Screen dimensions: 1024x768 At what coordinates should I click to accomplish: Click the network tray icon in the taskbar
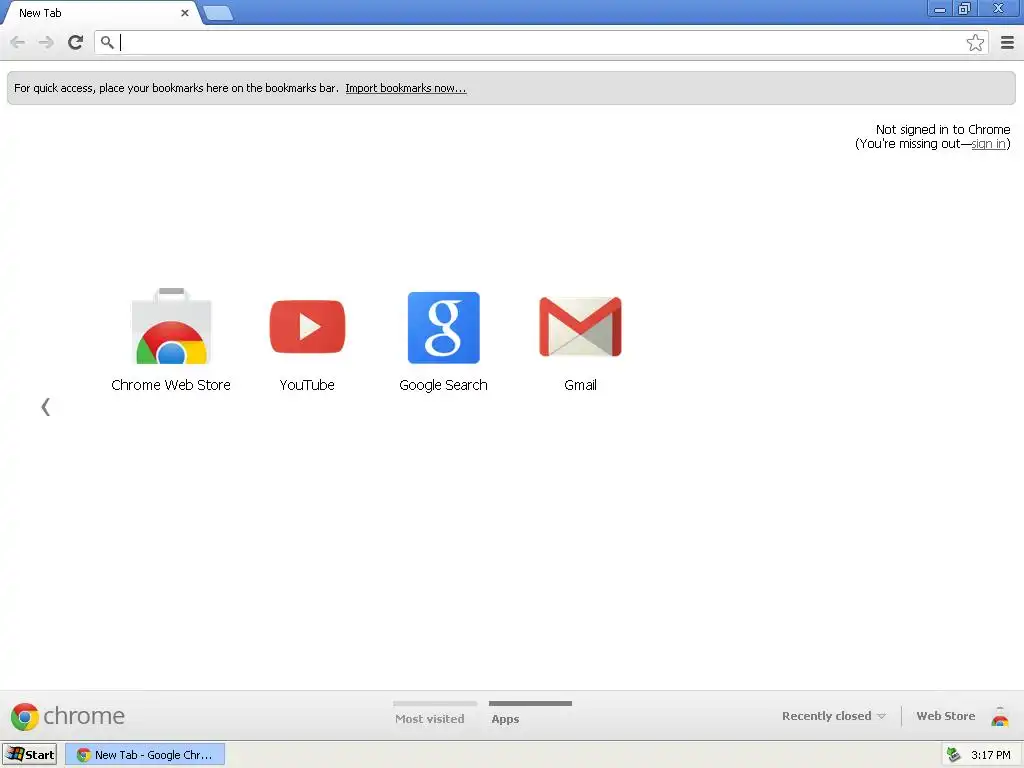click(x=954, y=755)
